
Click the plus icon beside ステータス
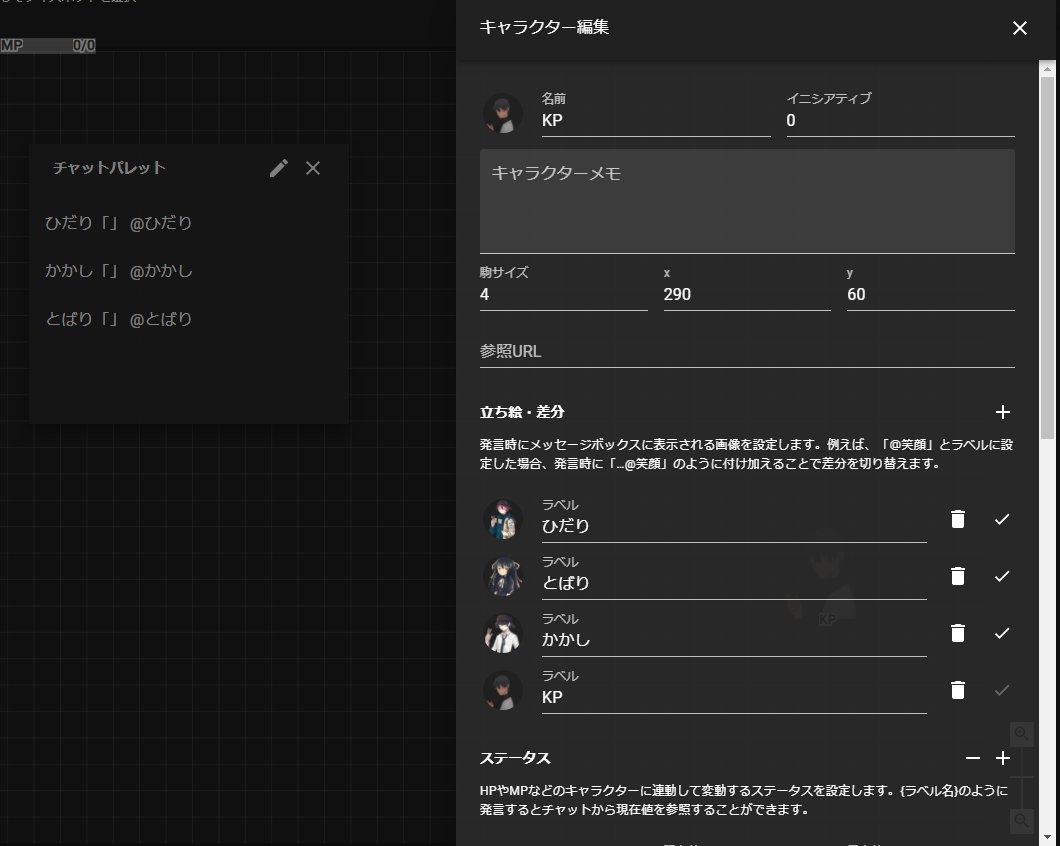[1003, 758]
